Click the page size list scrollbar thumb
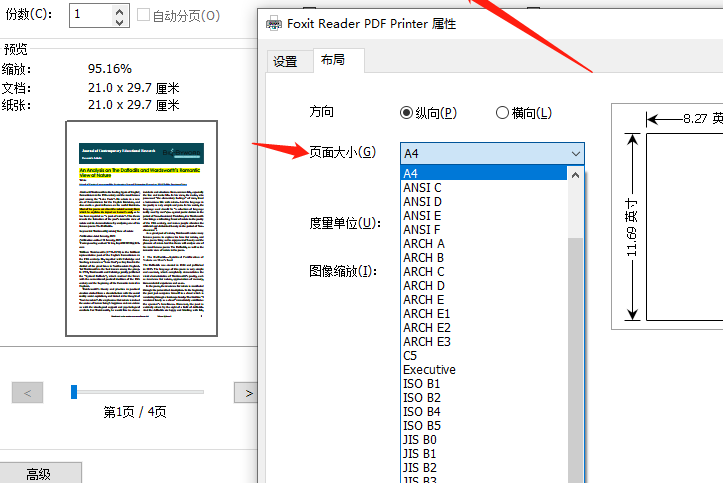This screenshot has width=723, height=483. pos(575,360)
